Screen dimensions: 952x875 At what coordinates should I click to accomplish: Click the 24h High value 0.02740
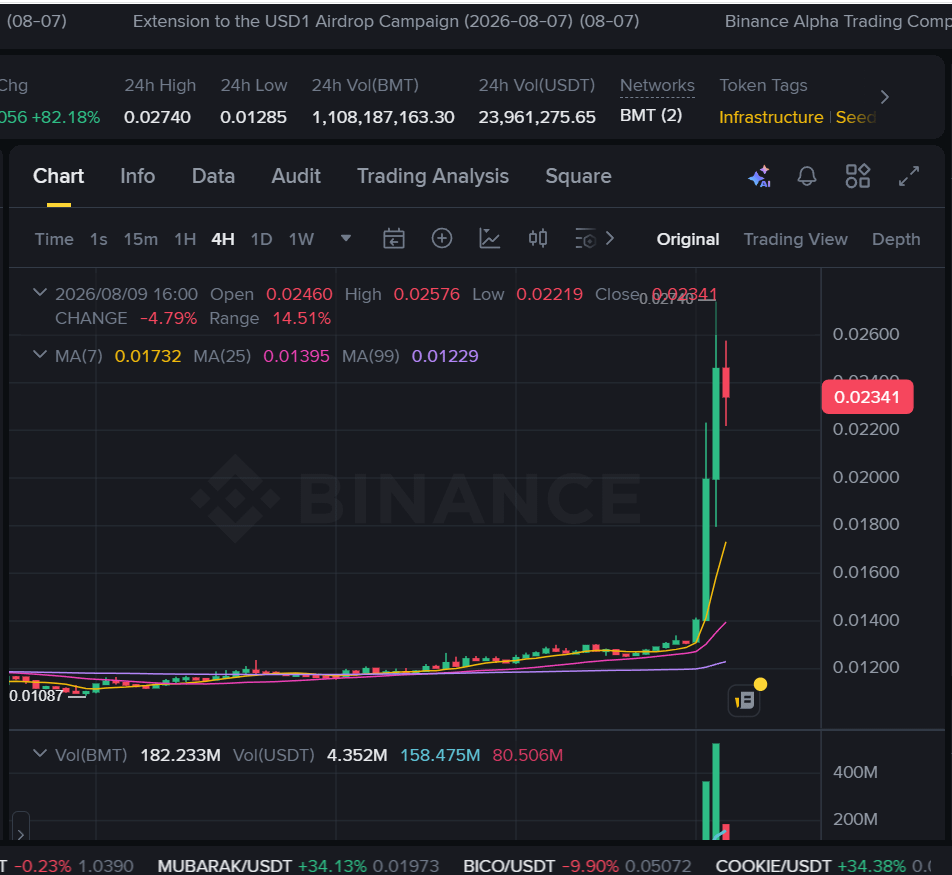click(x=157, y=117)
